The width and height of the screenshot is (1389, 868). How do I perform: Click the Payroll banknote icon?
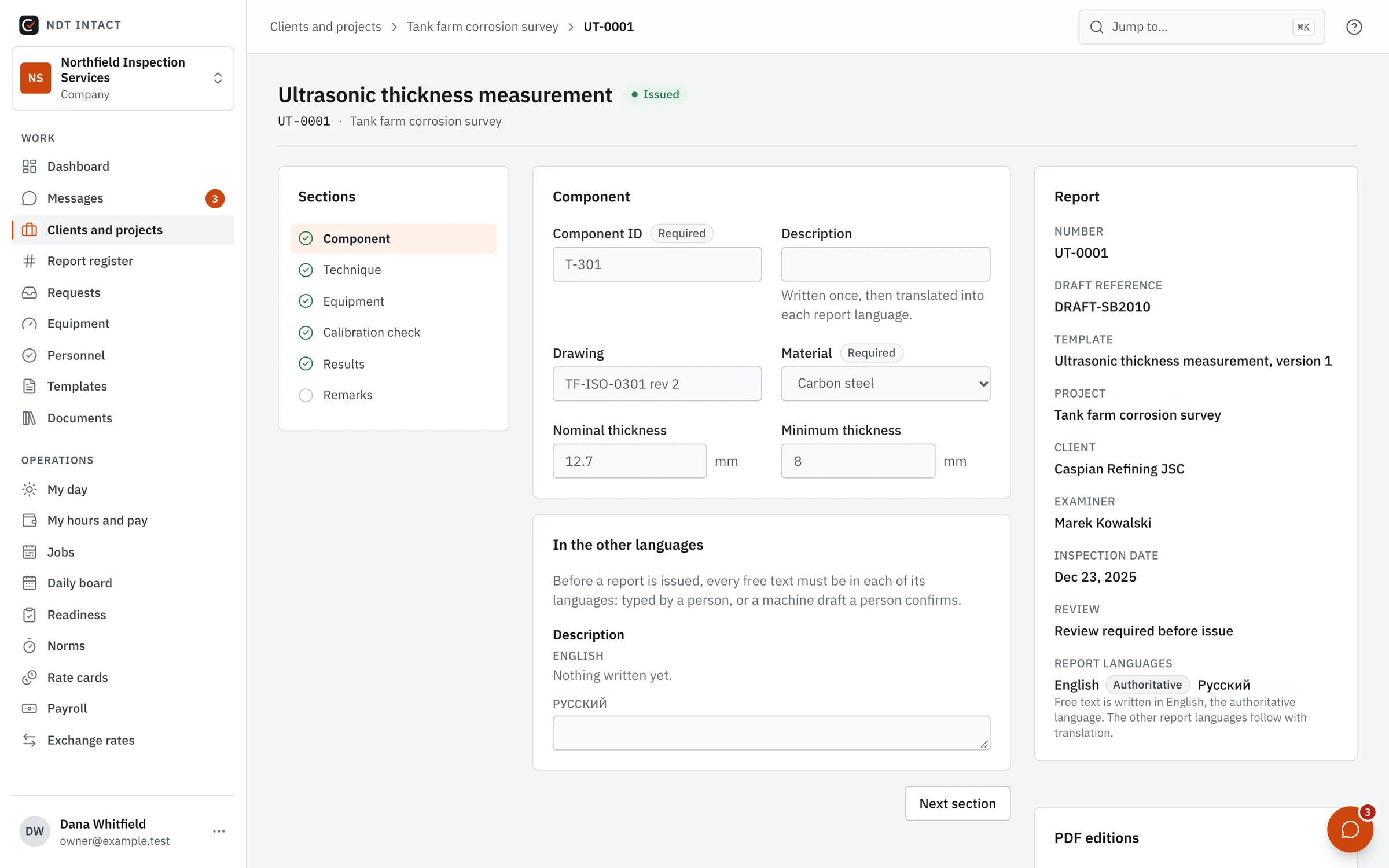pyautogui.click(x=30, y=708)
